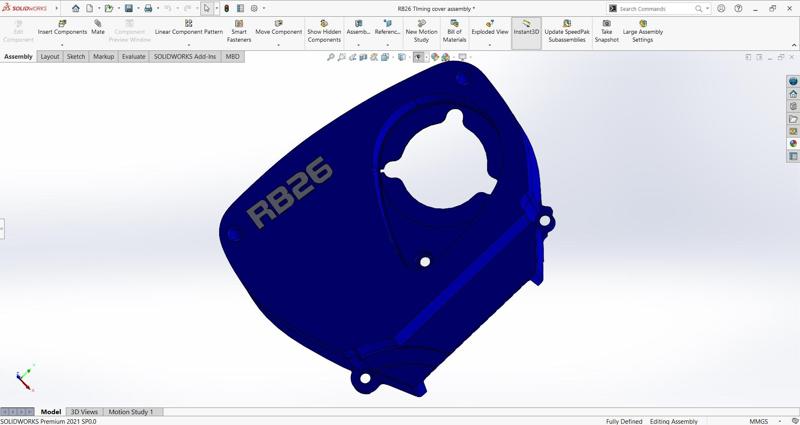Click the Rebuild traffic light icon
The height and width of the screenshot is (425, 800).
tap(227, 8)
